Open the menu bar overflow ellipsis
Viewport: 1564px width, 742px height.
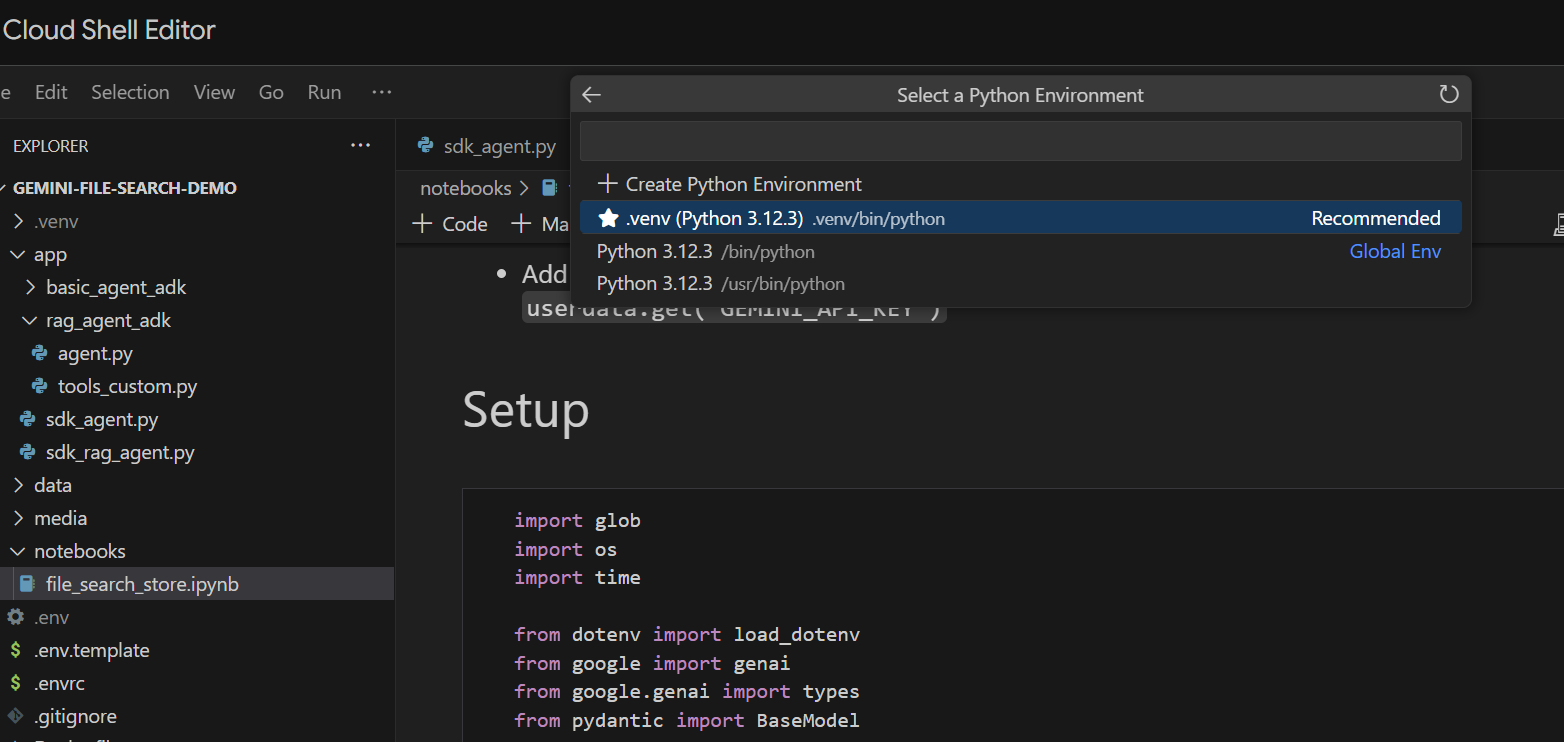click(x=381, y=92)
